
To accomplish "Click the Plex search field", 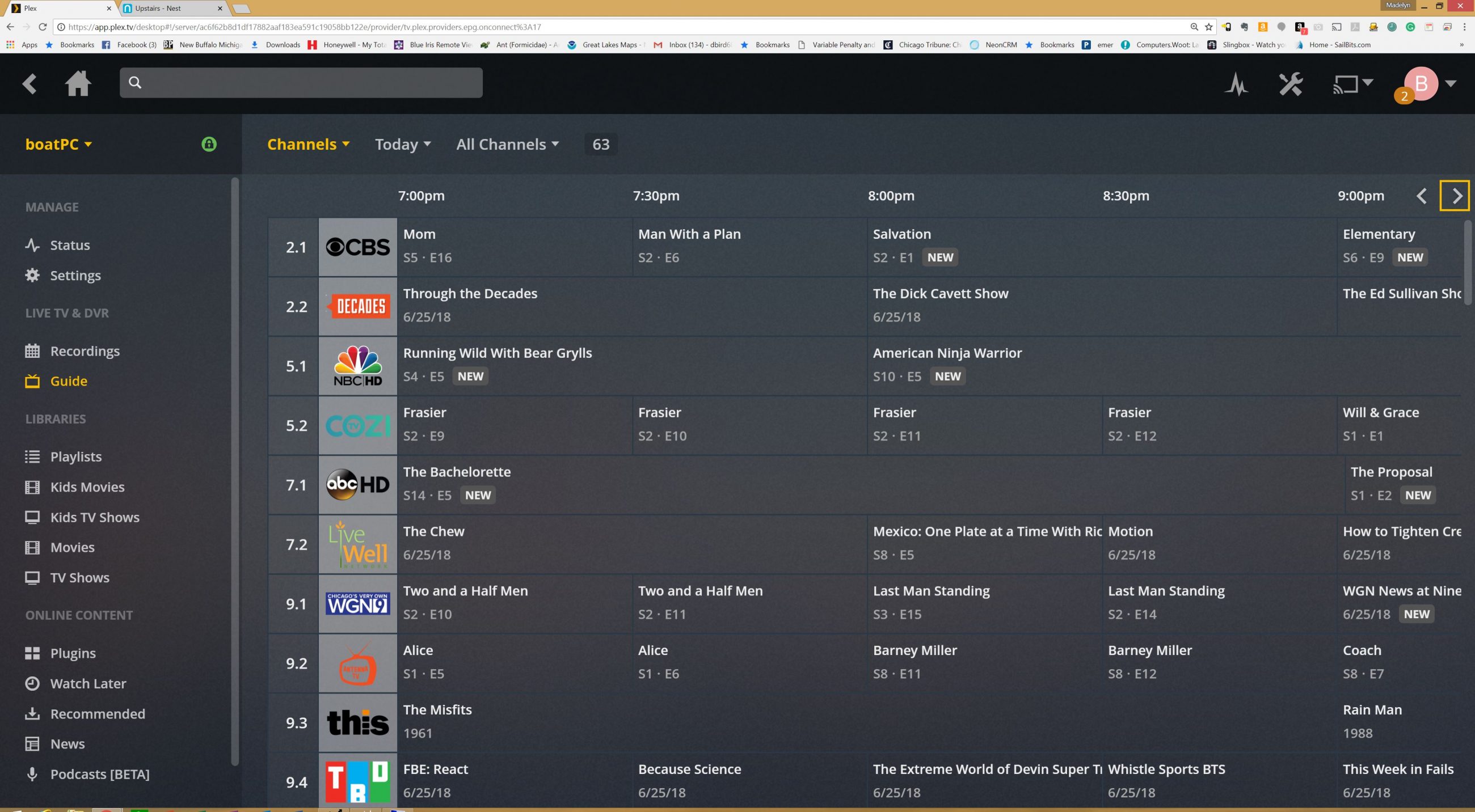I will (x=301, y=83).
